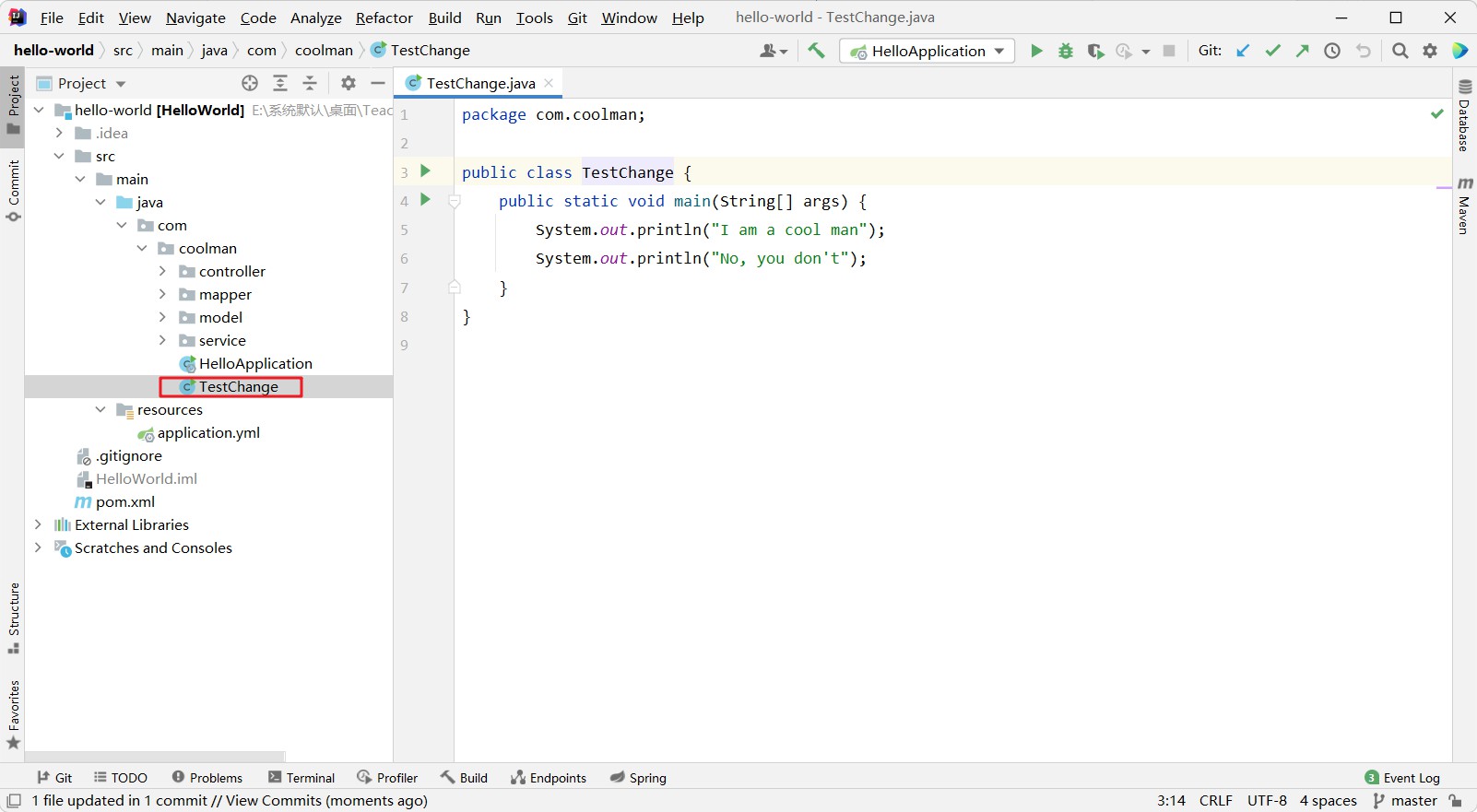Open the Refactor menu
This screenshot has height=812, width=1477.
pos(384,18)
